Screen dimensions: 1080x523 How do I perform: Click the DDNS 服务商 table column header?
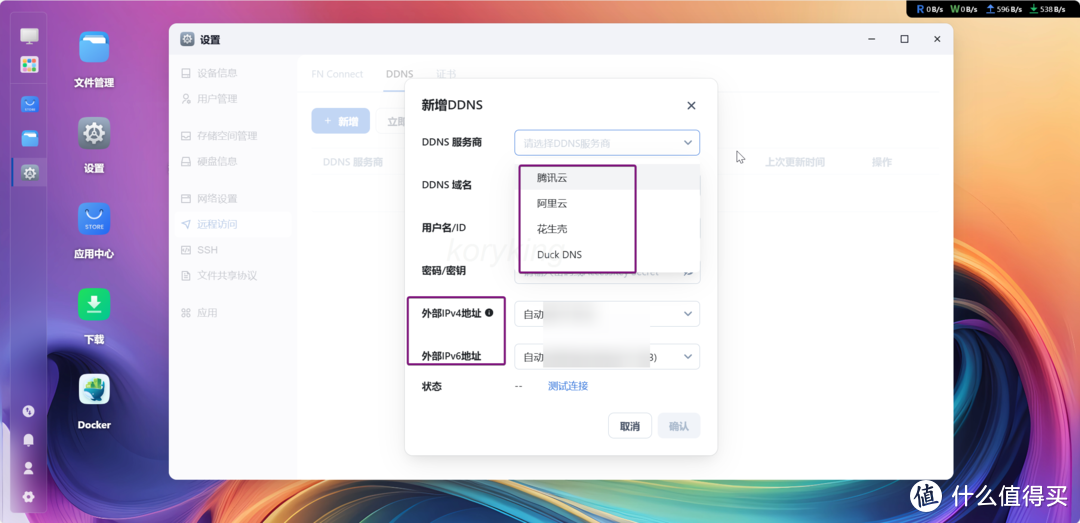pos(353,162)
